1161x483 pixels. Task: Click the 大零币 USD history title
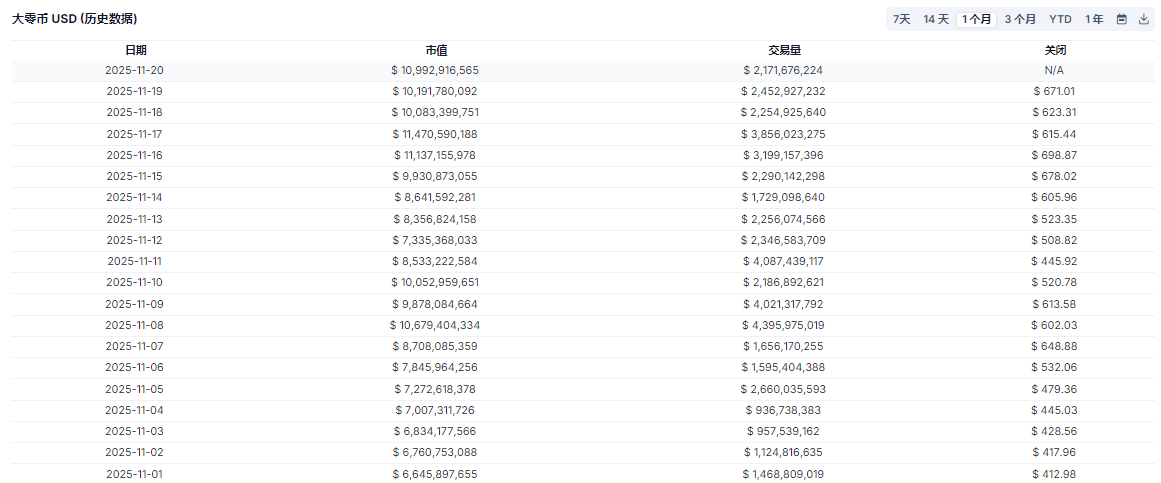coord(75,19)
